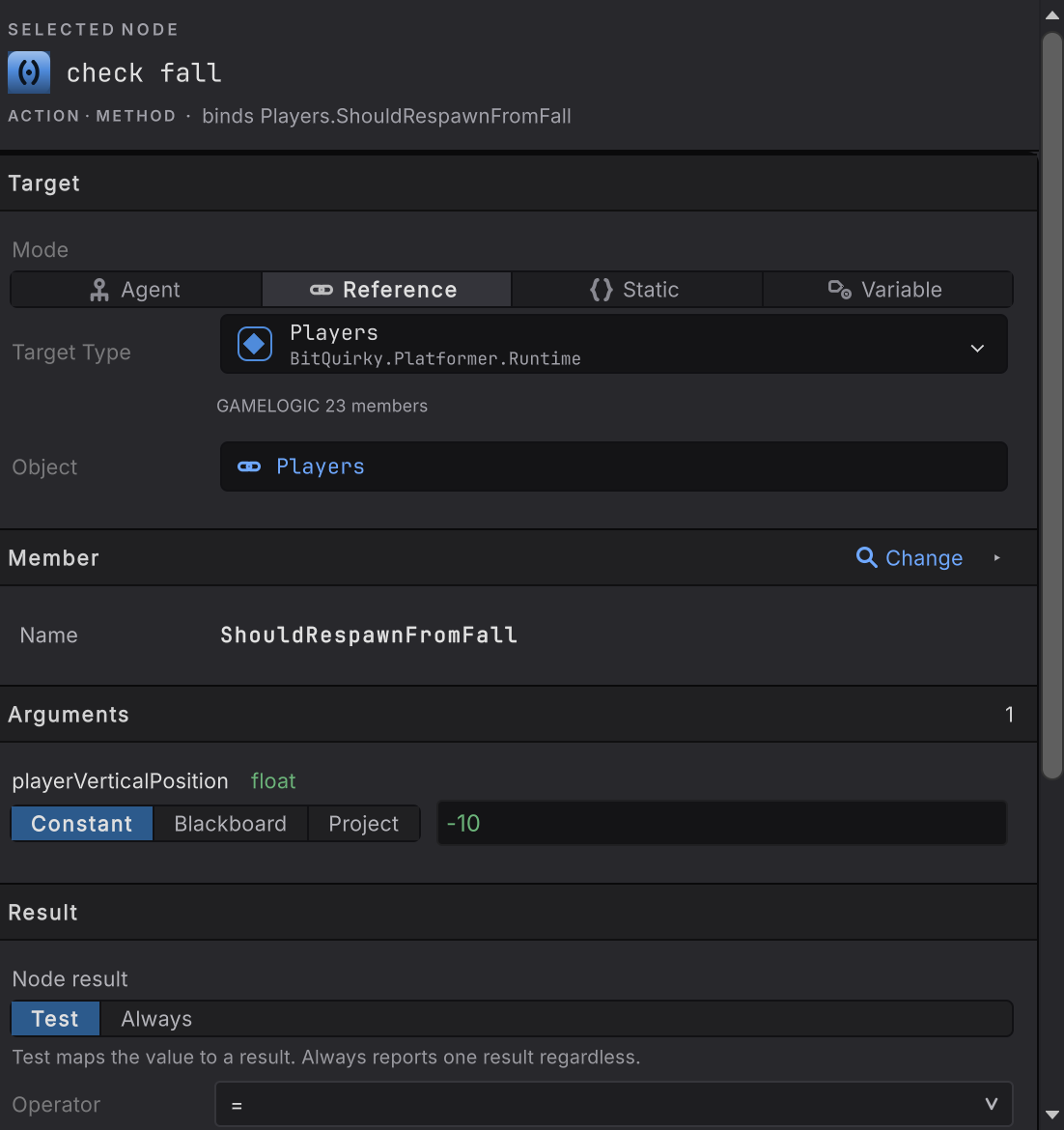Open the Target Type dropdown chevron

[x=977, y=348]
